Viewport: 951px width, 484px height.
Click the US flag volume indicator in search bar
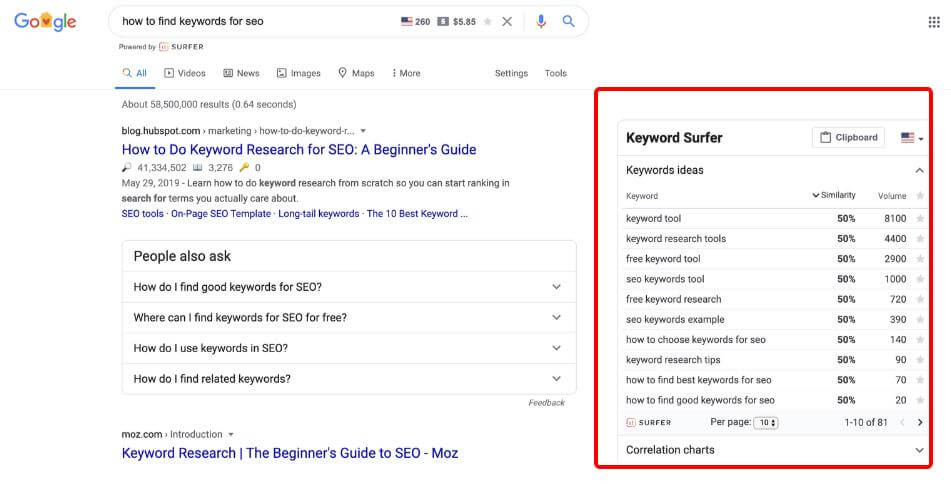point(415,22)
